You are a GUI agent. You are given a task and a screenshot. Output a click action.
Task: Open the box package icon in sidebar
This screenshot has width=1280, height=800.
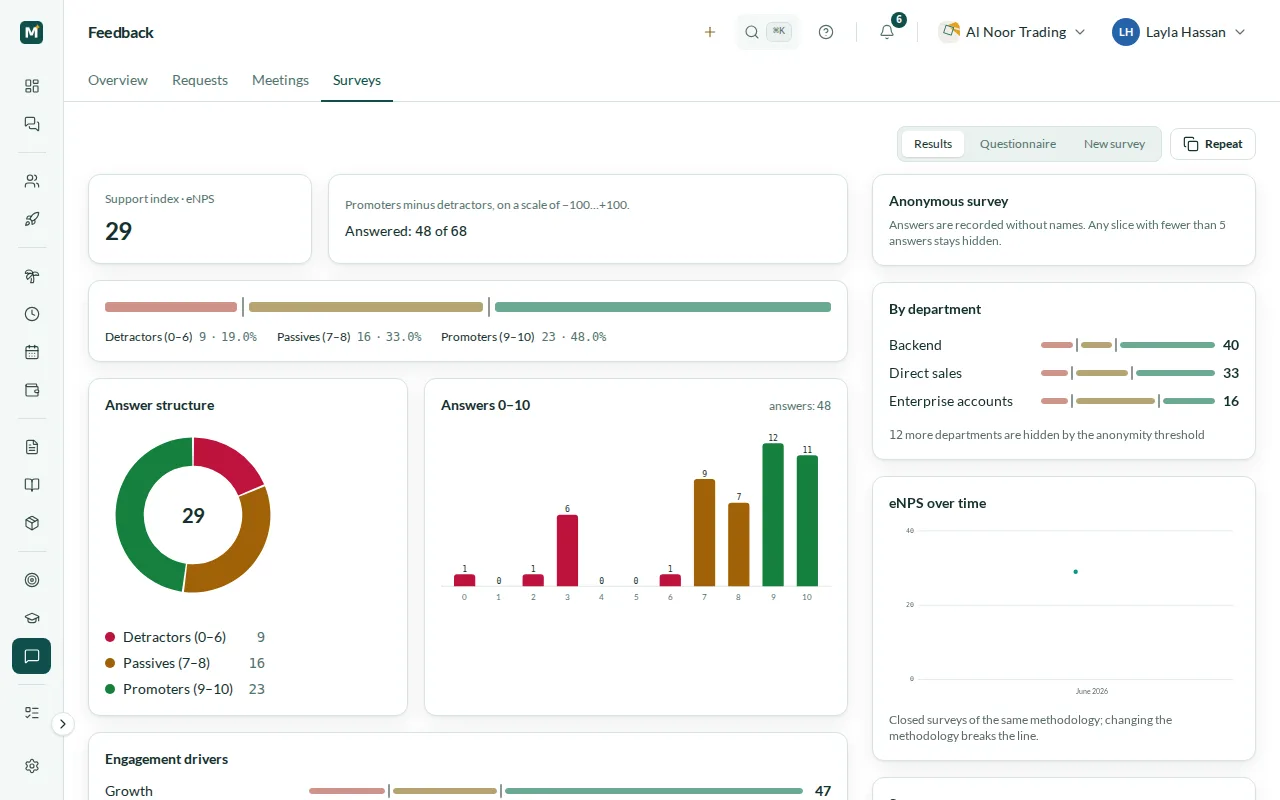(32, 523)
